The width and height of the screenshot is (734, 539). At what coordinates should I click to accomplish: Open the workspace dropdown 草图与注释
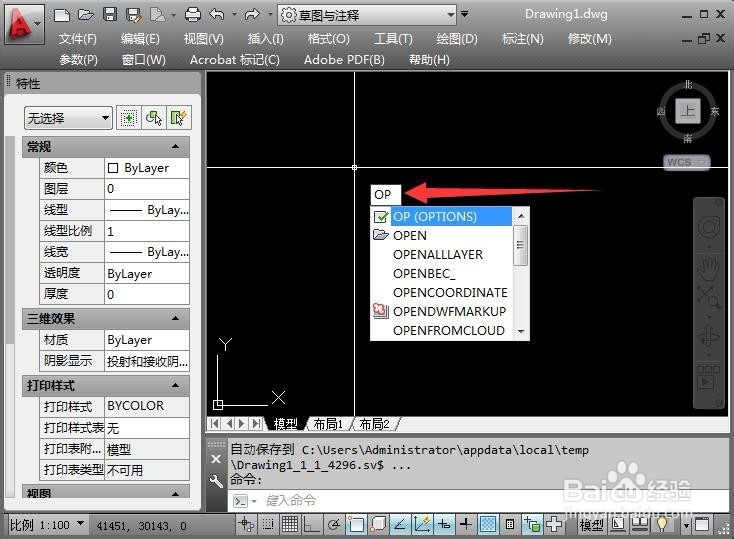tap(367, 15)
